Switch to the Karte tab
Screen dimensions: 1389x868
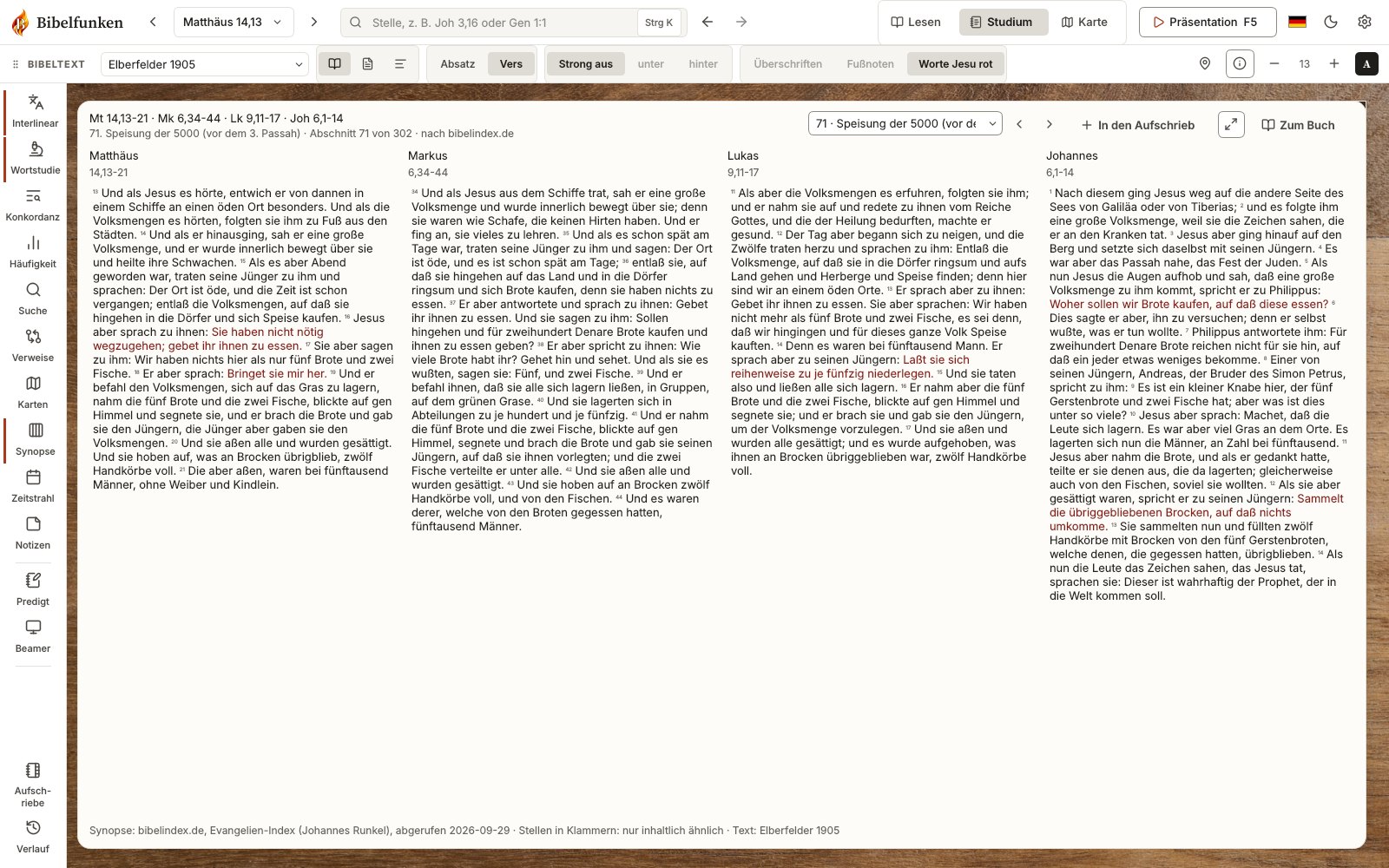pos(1085,22)
